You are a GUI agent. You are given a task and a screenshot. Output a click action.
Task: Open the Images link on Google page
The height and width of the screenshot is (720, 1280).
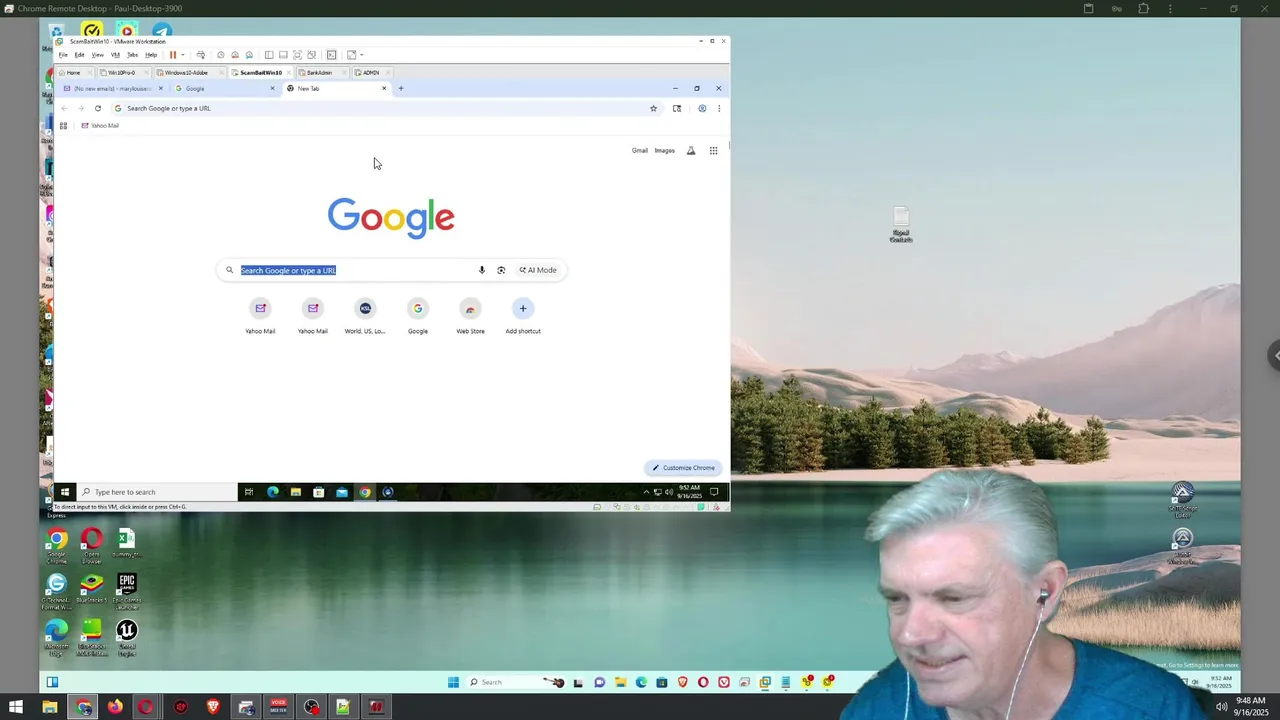click(665, 151)
